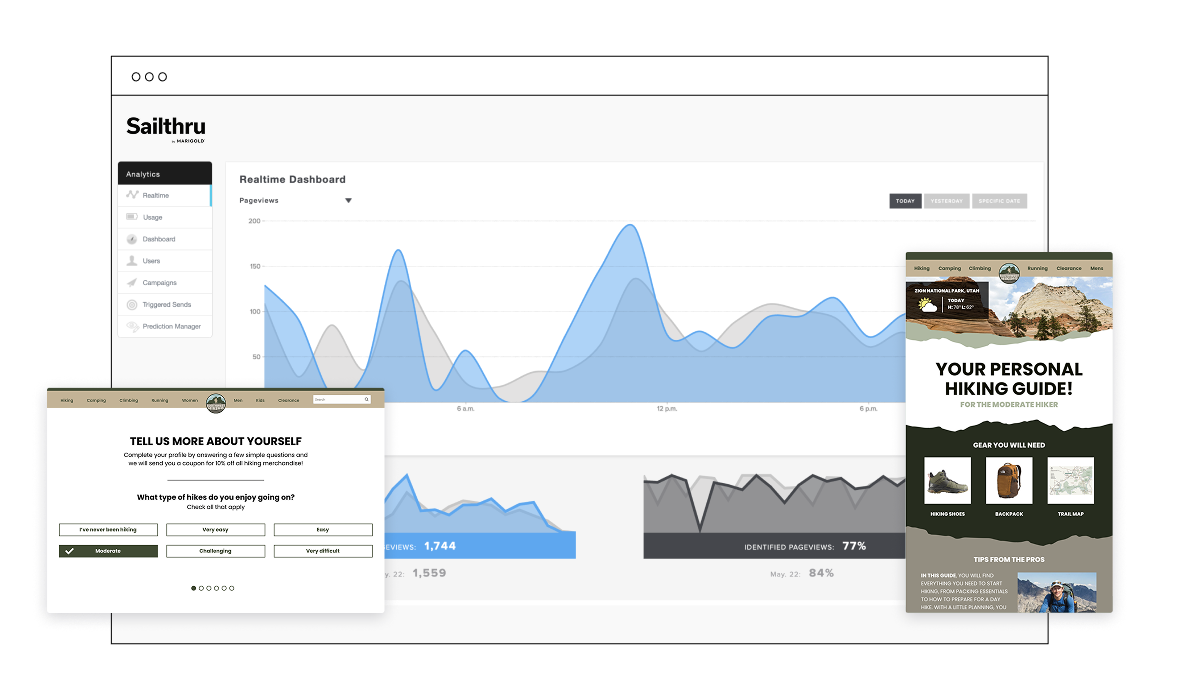Click the Prediction Manager eye icon
This screenshot has width=1200, height=700.
(x=132, y=327)
